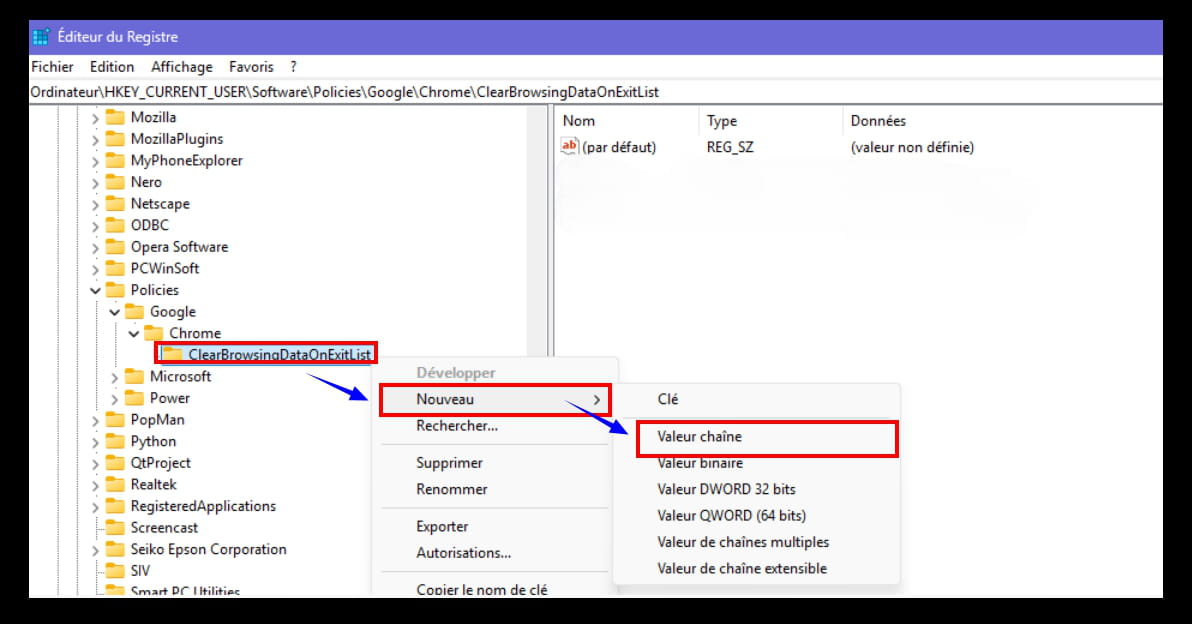This screenshot has height=624, width=1192.
Task: Choose Valeur chaîne in the submenu
Action: (767, 437)
